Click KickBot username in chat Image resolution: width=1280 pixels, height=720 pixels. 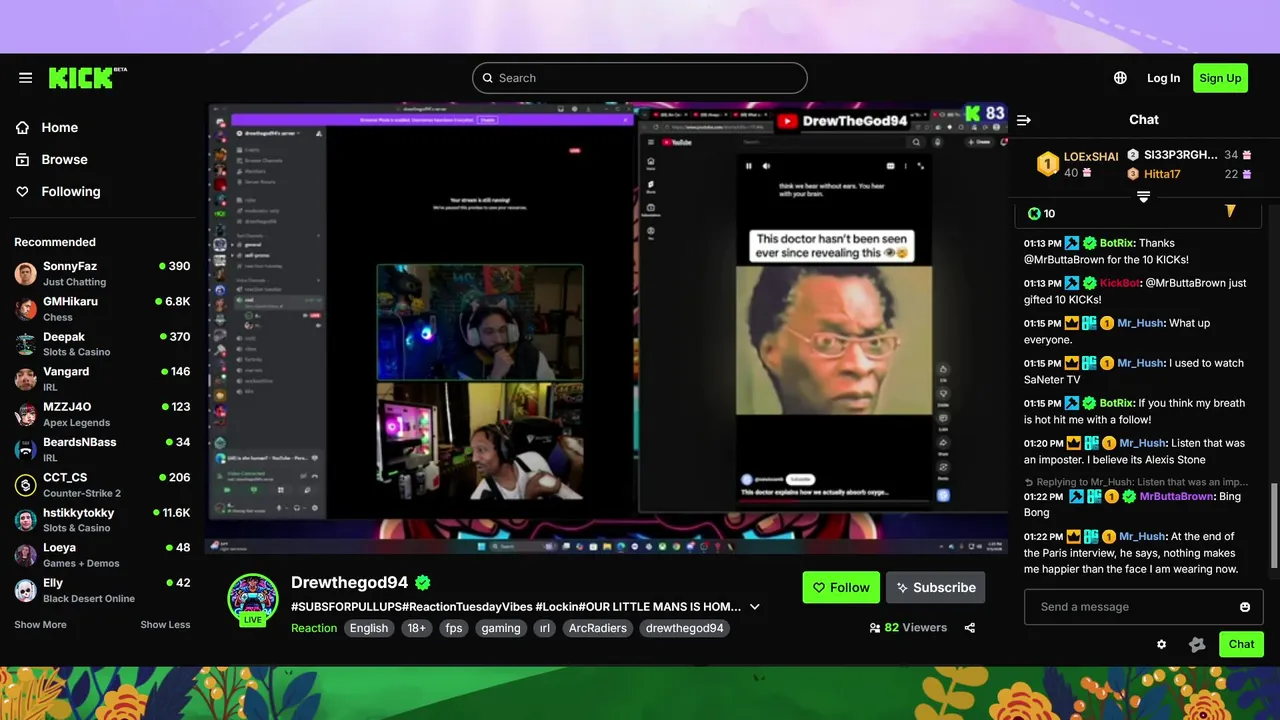(x=1120, y=283)
